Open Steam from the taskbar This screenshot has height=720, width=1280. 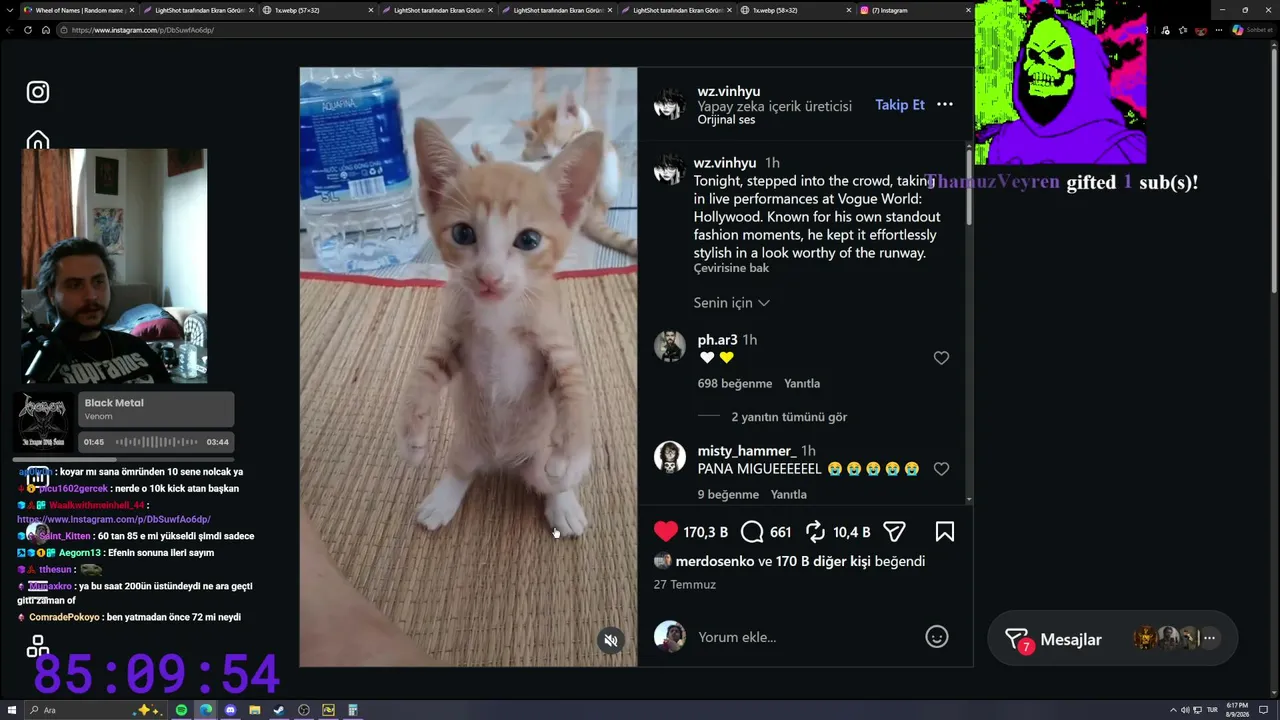[279, 710]
